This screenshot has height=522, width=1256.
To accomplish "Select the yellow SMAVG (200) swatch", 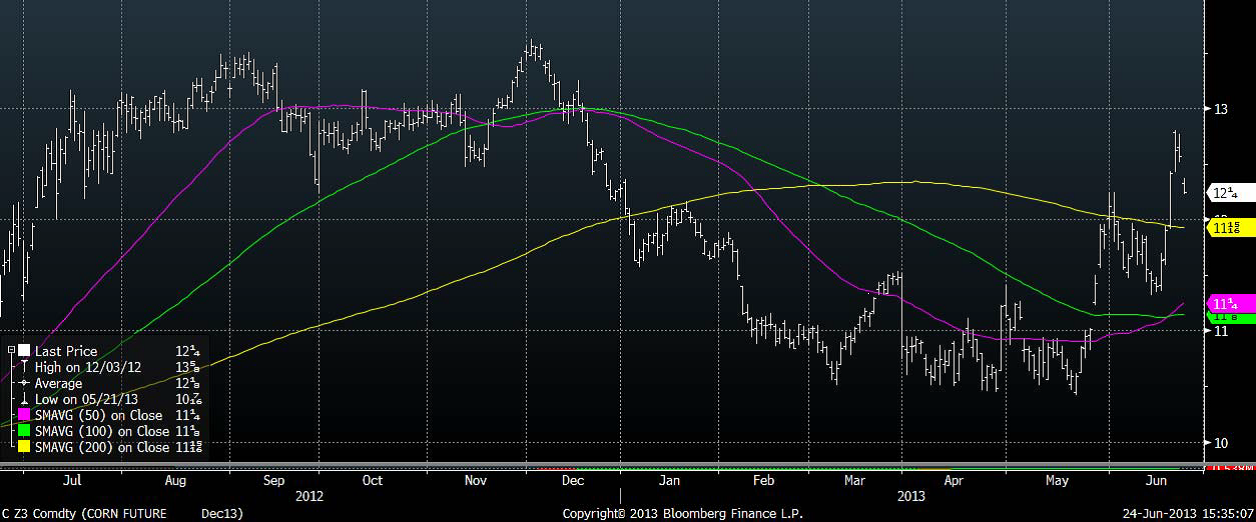I will 25,447.
